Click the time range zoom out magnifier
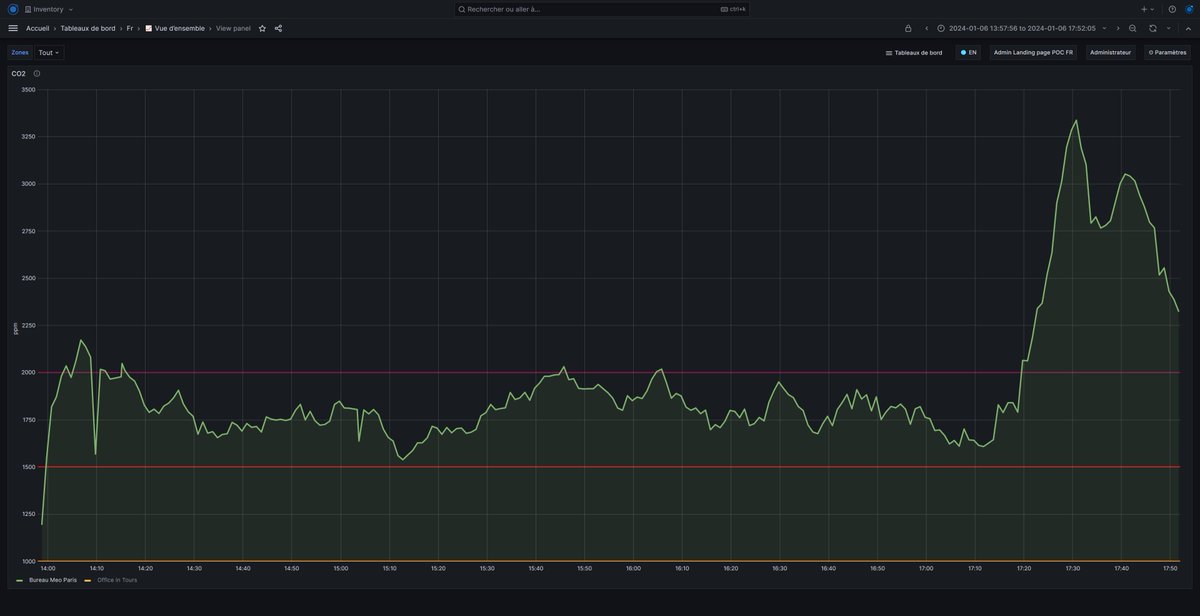 [1132, 28]
